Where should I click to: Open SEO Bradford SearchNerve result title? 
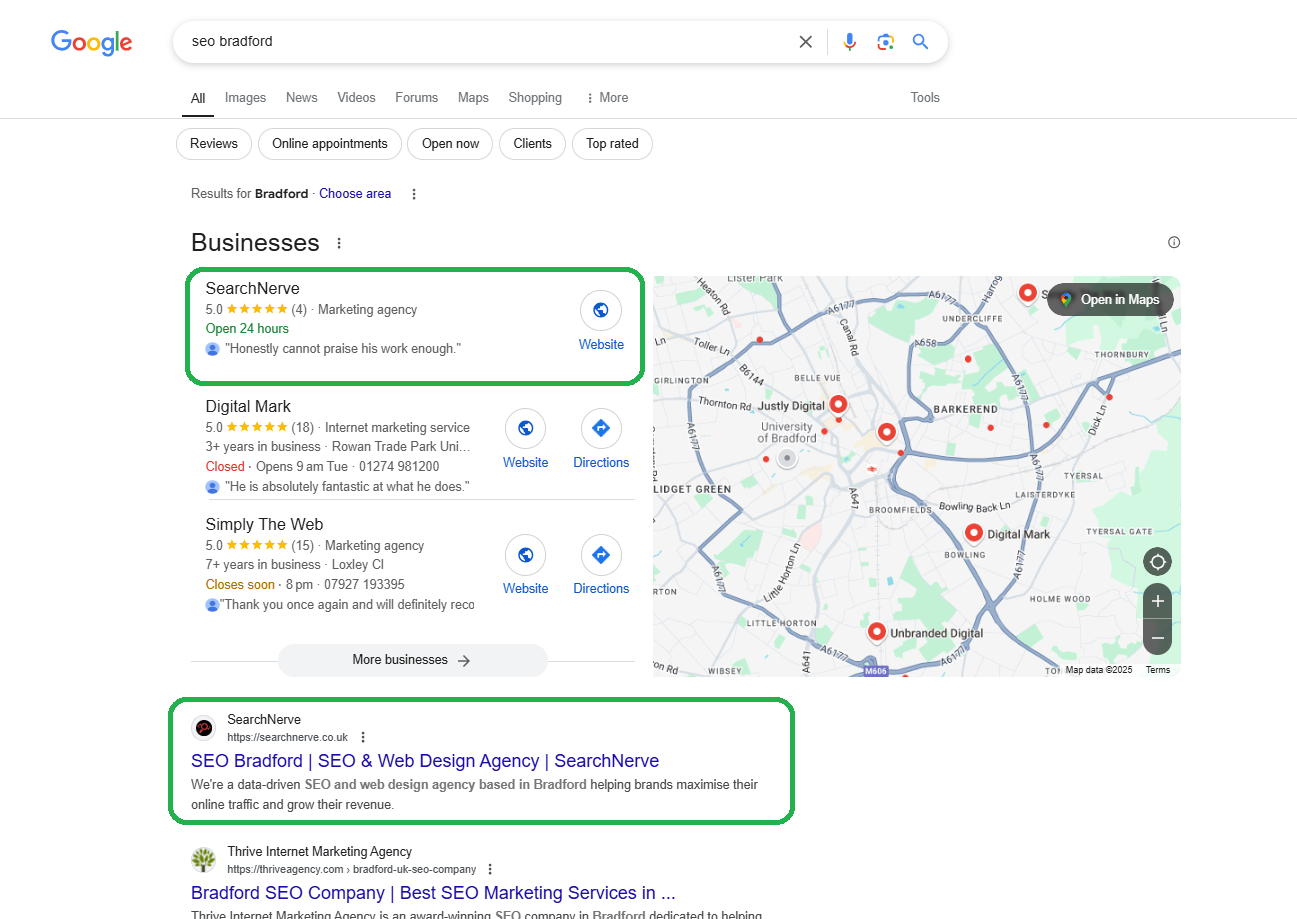click(425, 761)
